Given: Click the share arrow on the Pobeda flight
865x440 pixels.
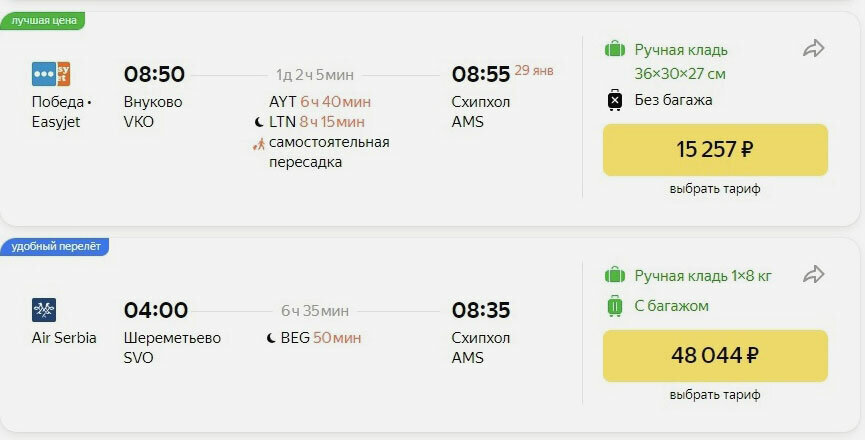Looking at the screenshot, I should pyautogui.click(x=813, y=49).
